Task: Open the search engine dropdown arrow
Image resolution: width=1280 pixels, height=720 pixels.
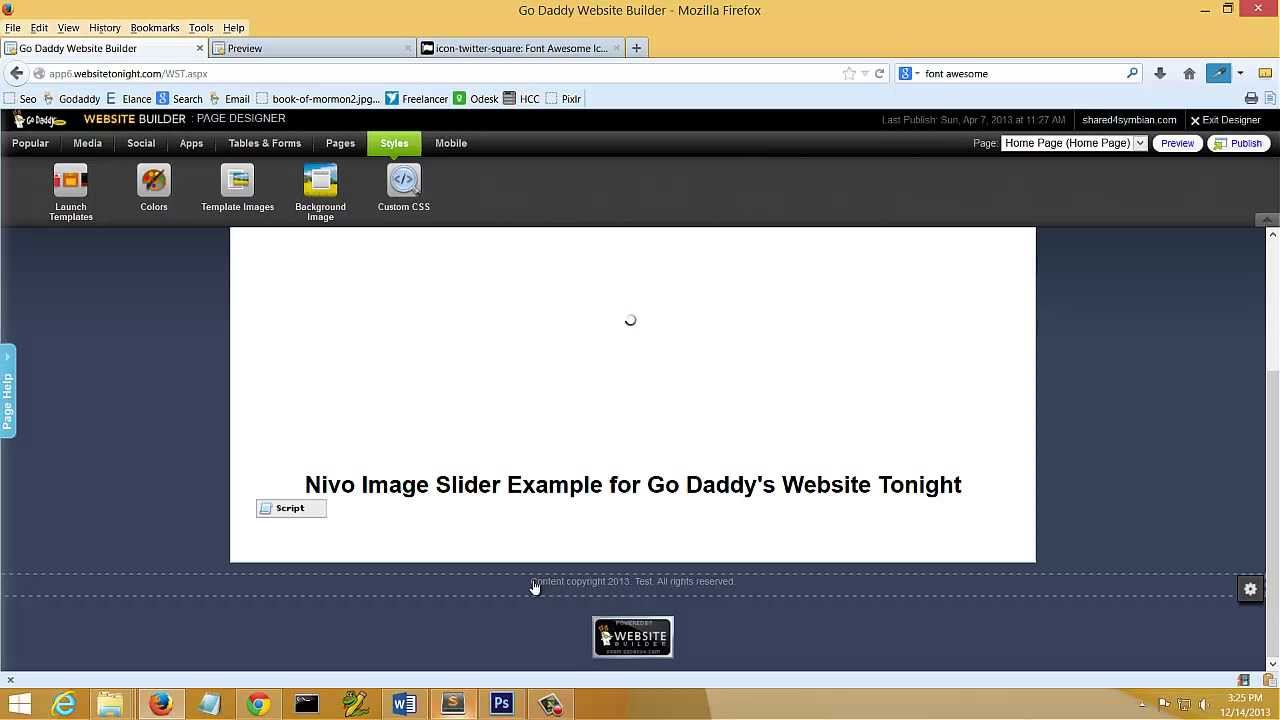Action: click(916, 73)
